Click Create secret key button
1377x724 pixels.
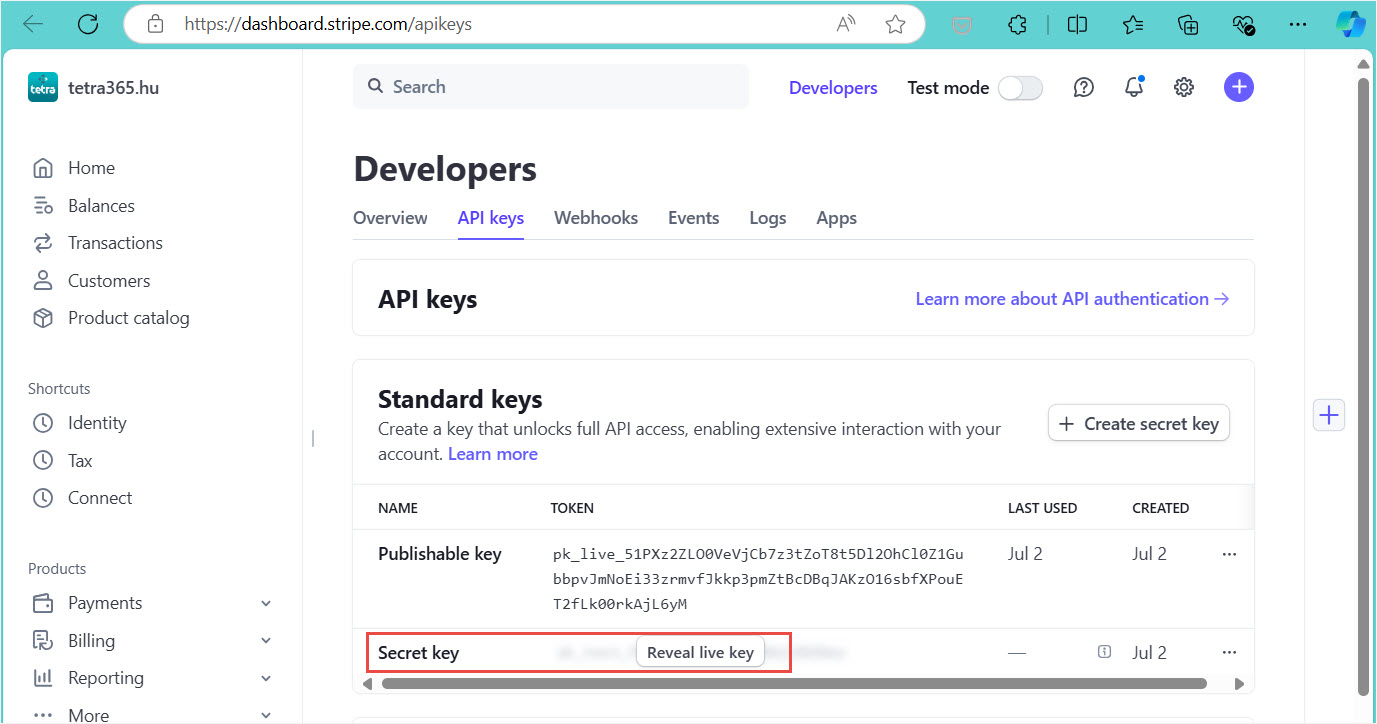pyautogui.click(x=1138, y=424)
